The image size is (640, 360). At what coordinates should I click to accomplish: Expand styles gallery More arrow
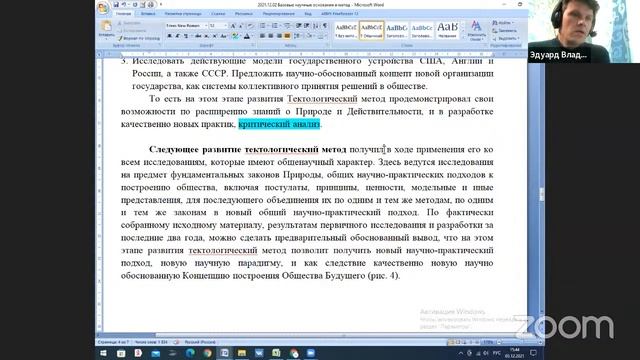463,37
